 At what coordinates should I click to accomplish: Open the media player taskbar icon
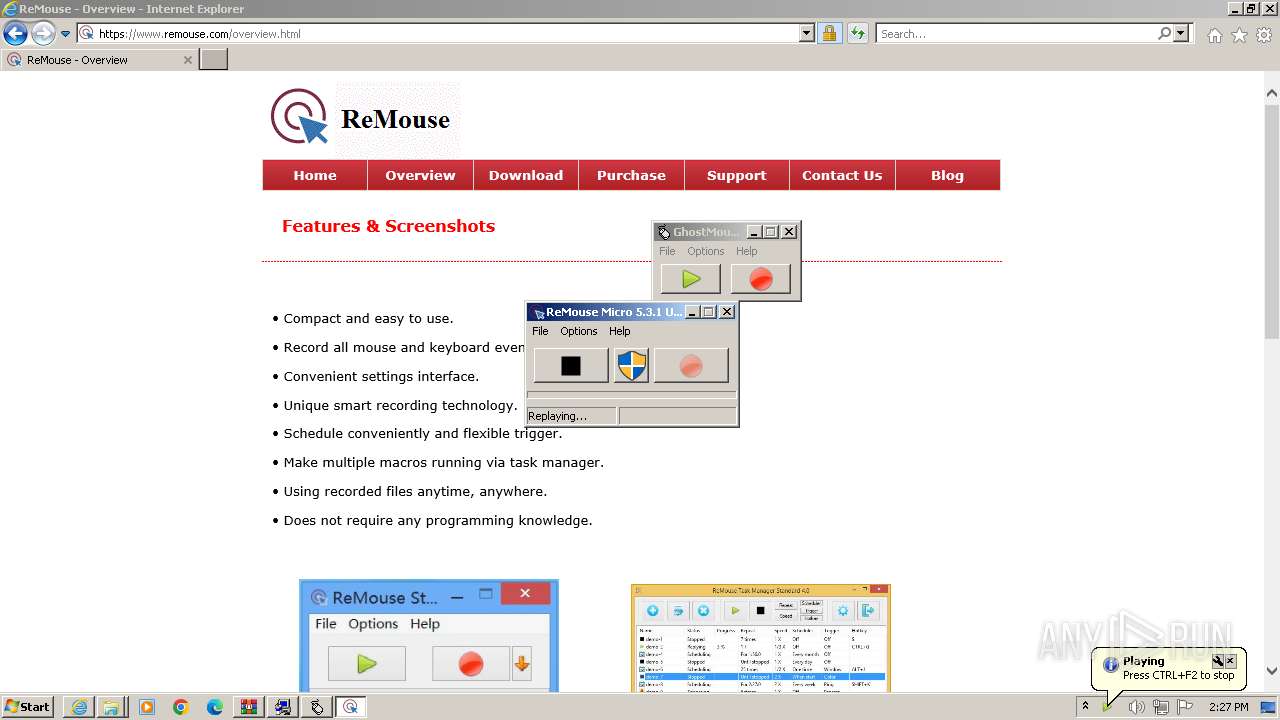click(147, 707)
